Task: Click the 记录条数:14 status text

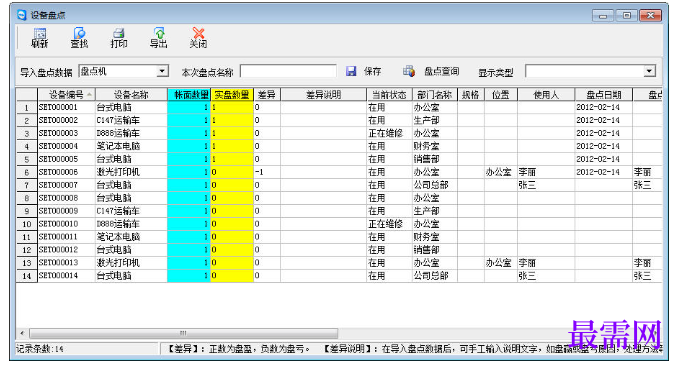Action: (40, 349)
